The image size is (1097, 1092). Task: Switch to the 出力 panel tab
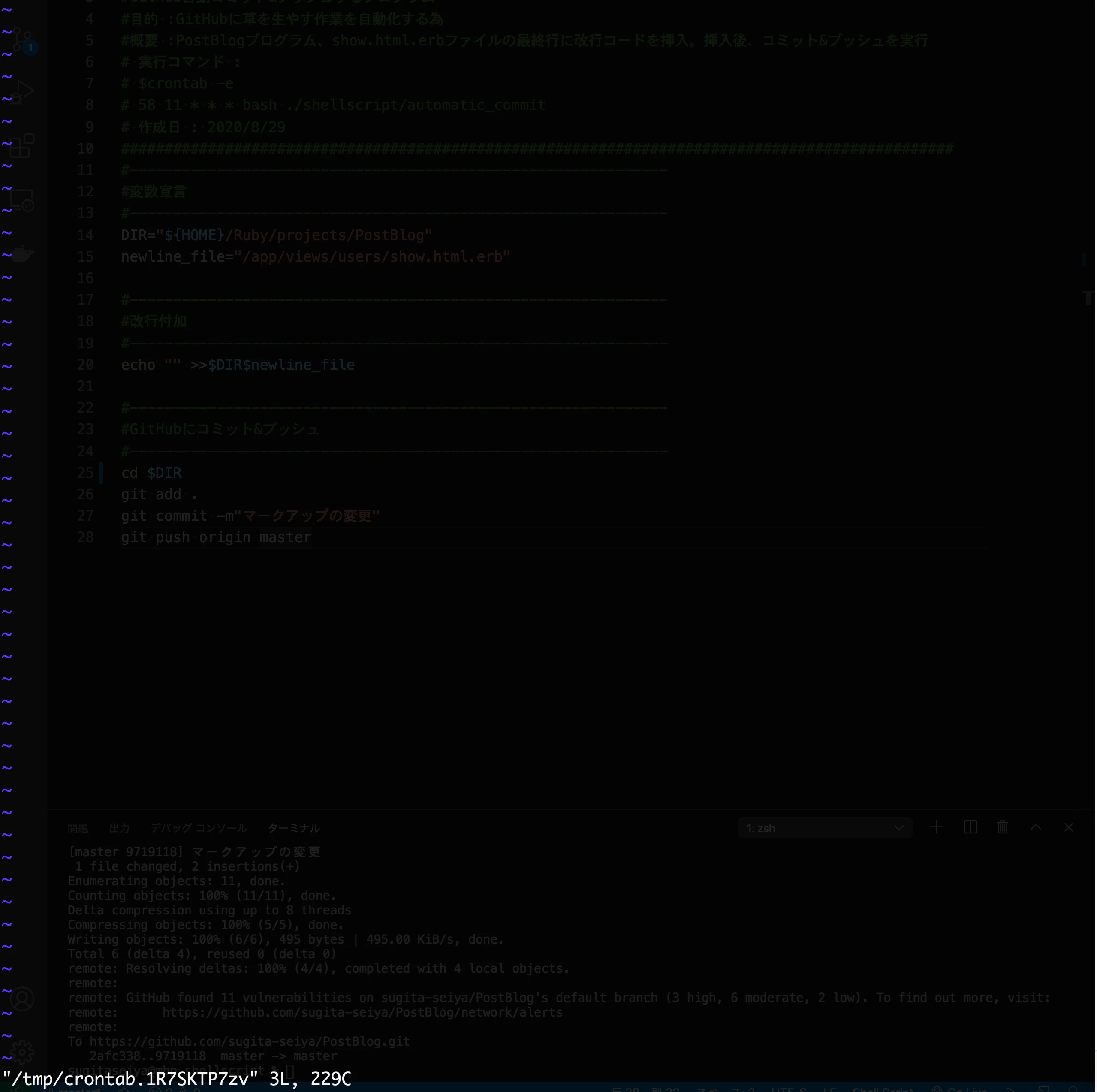[119, 829]
